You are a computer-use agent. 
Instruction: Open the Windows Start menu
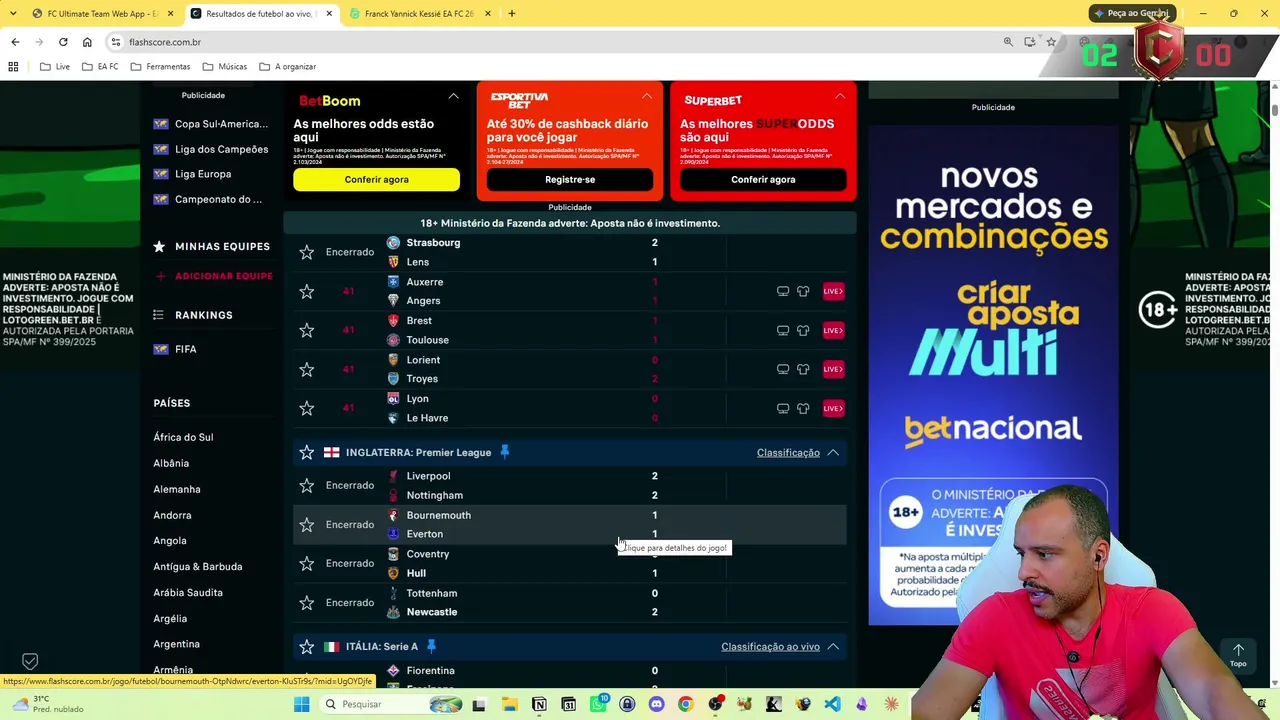(301, 704)
